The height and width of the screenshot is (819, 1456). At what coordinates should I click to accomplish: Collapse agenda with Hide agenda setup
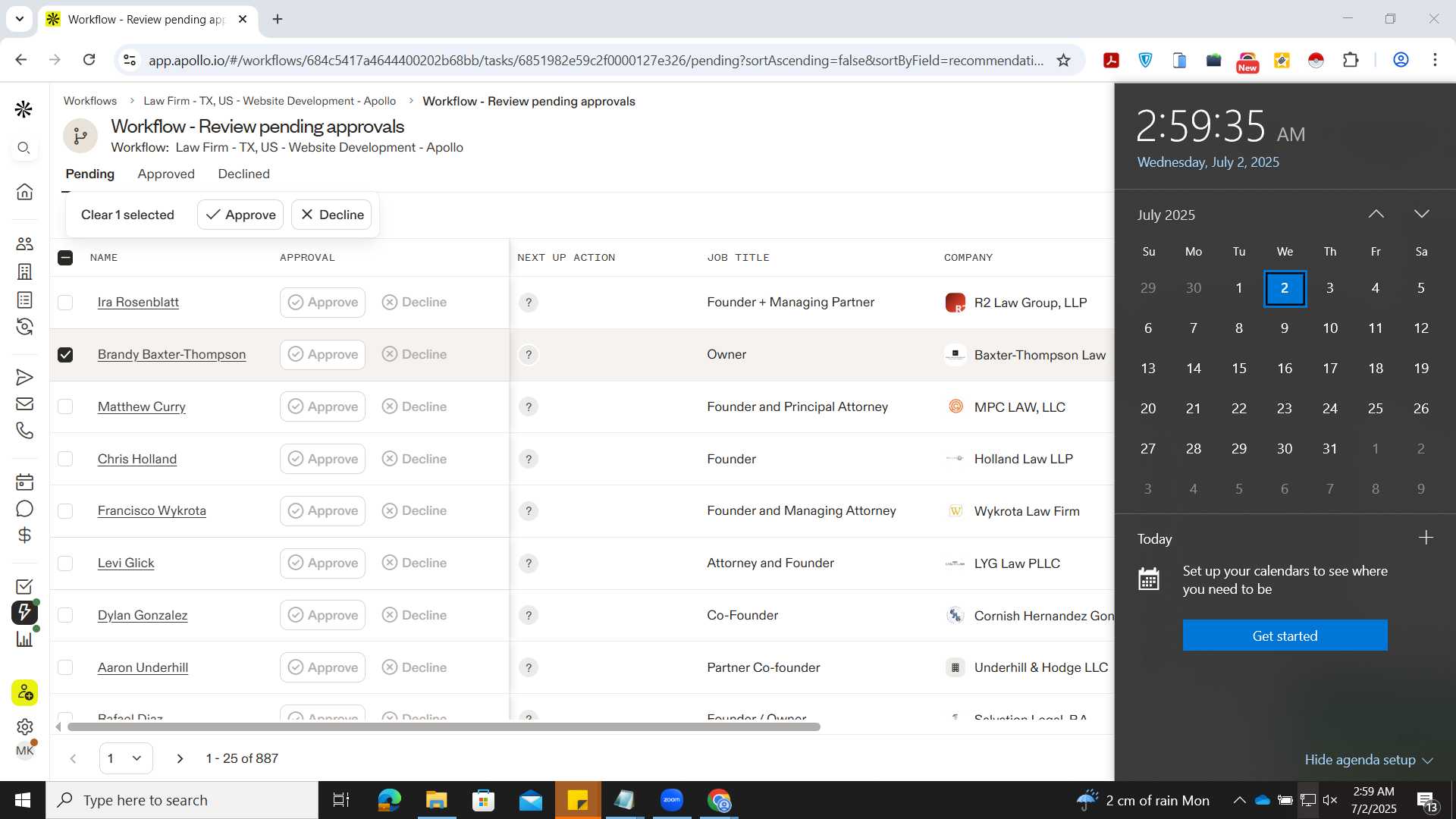coord(1368,760)
